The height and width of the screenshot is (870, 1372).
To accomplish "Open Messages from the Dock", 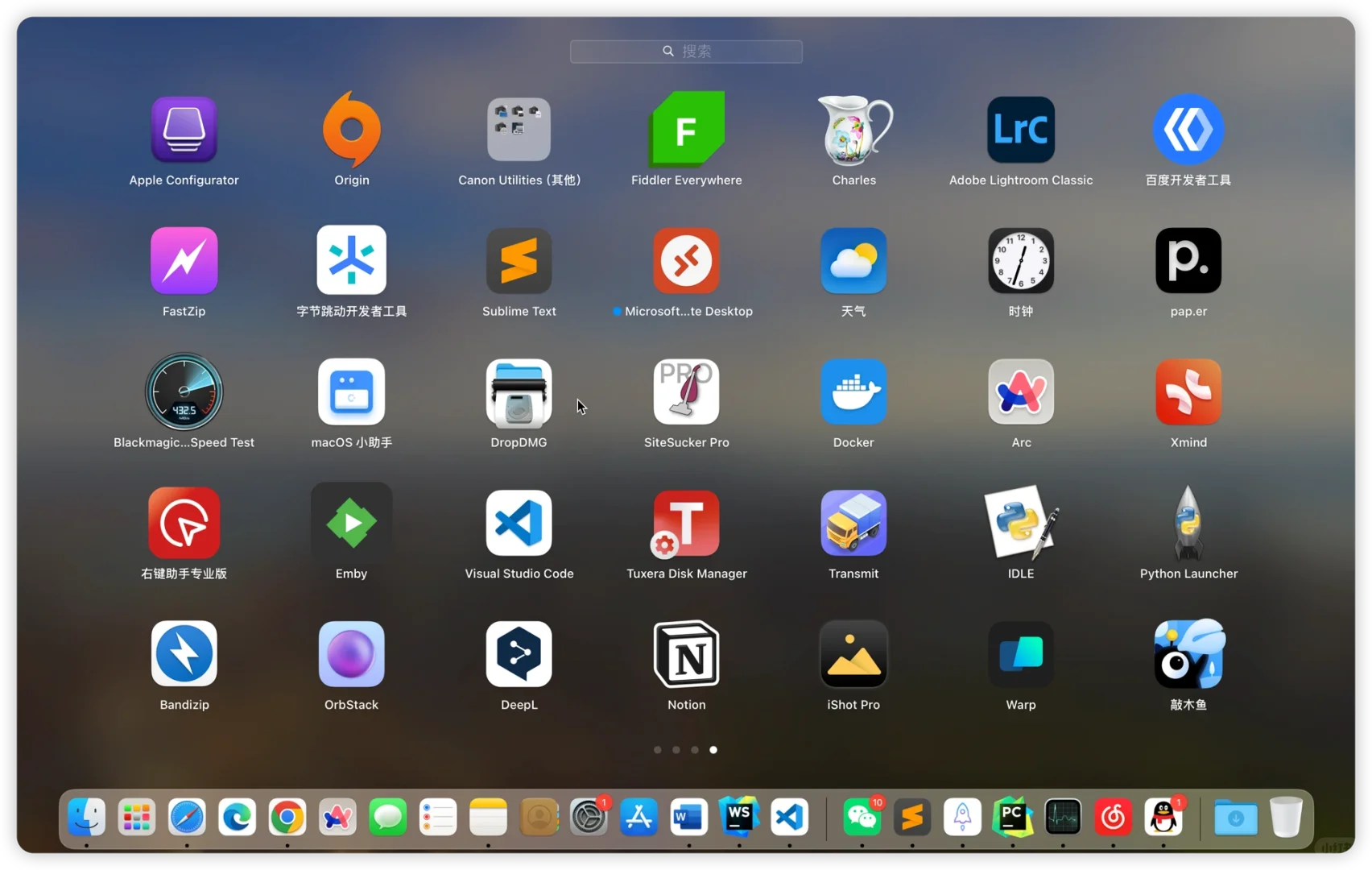I will tap(387, 818).
